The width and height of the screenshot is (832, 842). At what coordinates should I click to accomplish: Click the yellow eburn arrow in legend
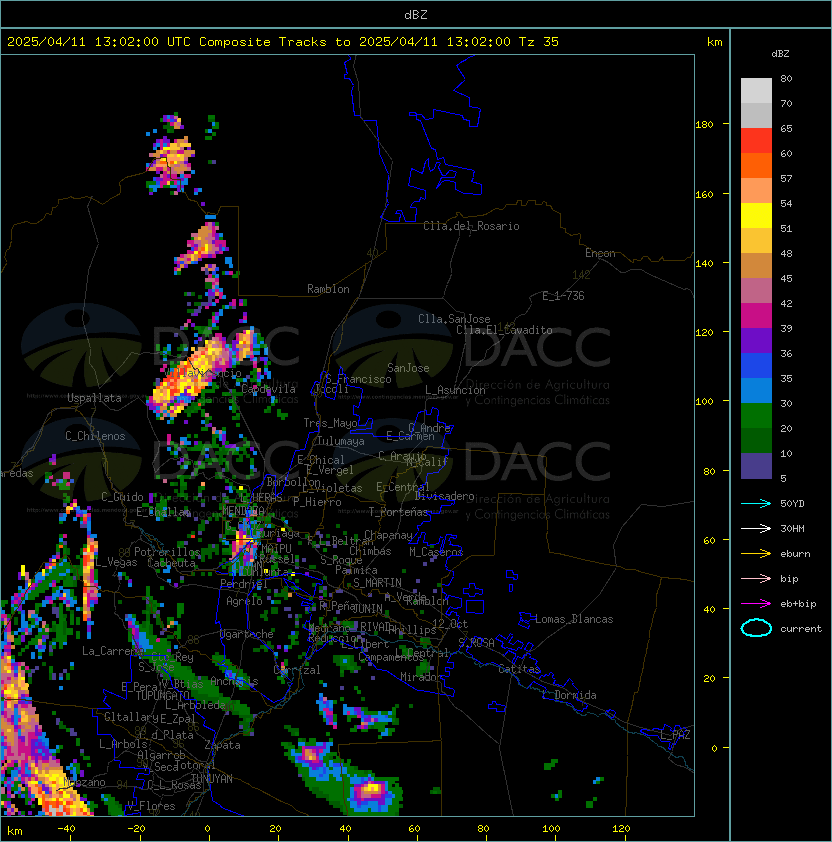[x=756, y=553]
